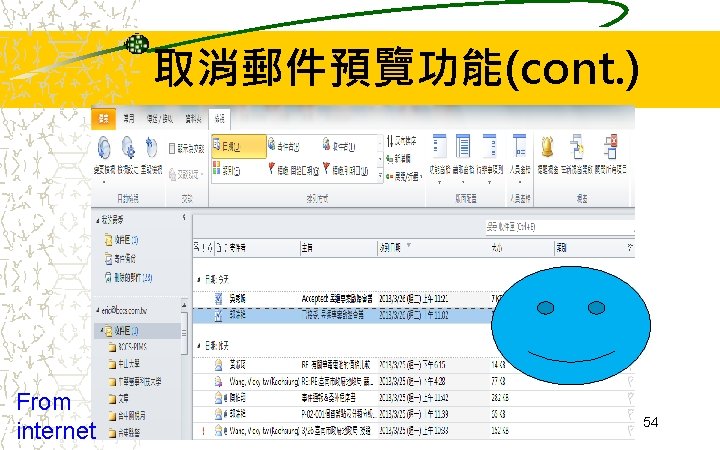
Task: Click high-importance mark on last message
Action: pos(203,431)
